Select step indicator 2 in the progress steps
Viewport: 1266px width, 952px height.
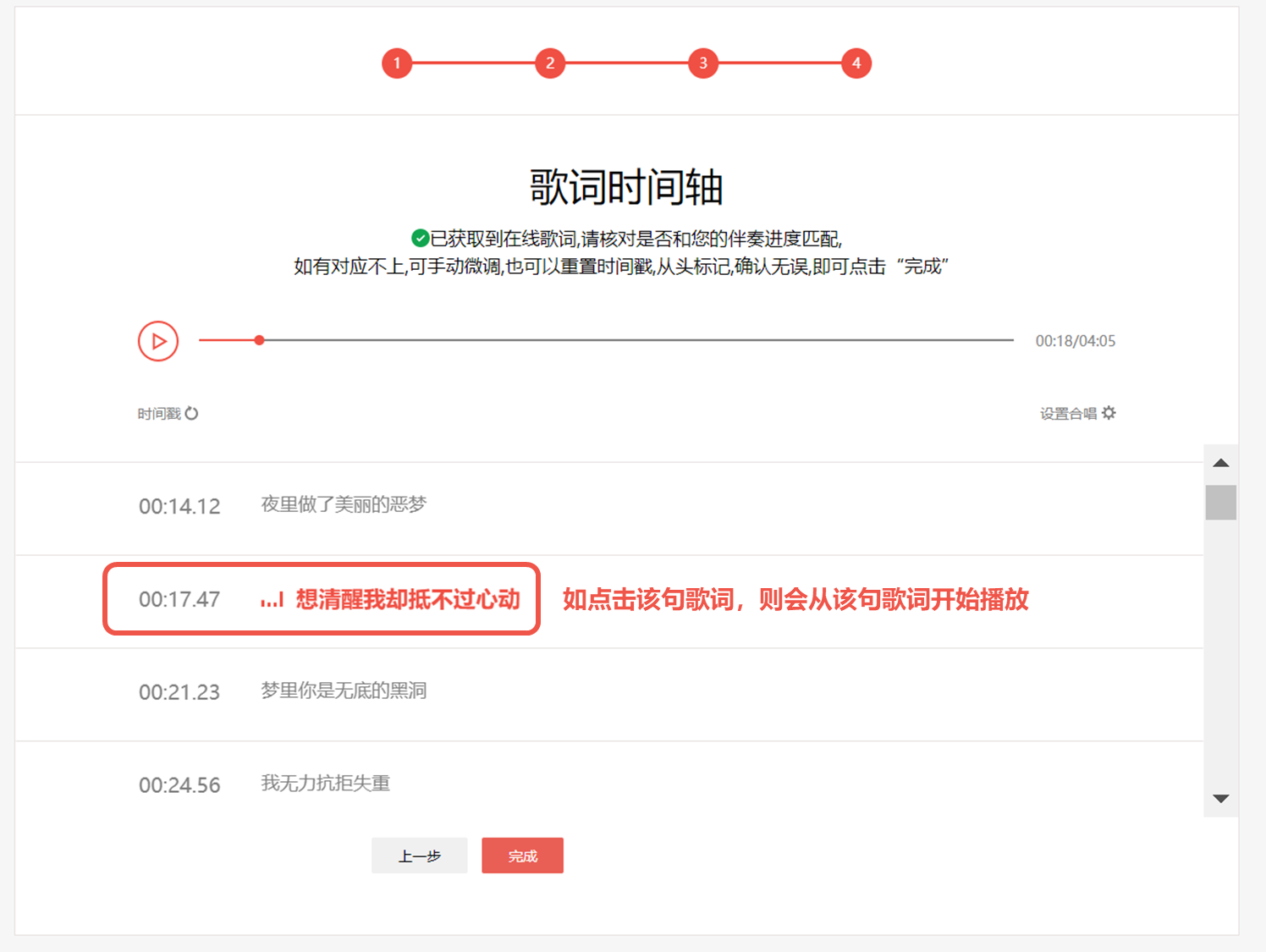[550, 63]
